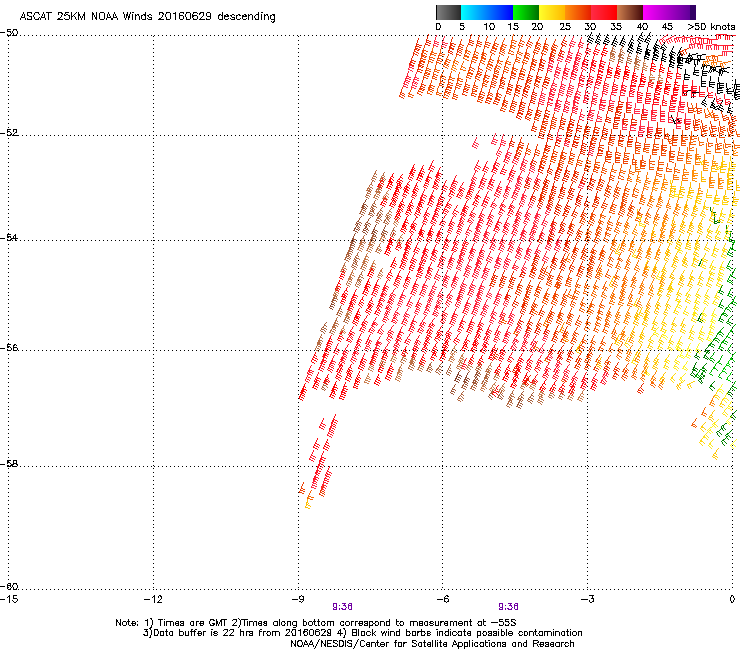
Task: Click the '-54' latitude axis label
Action: pyautogui.click(x=9, y=237)
